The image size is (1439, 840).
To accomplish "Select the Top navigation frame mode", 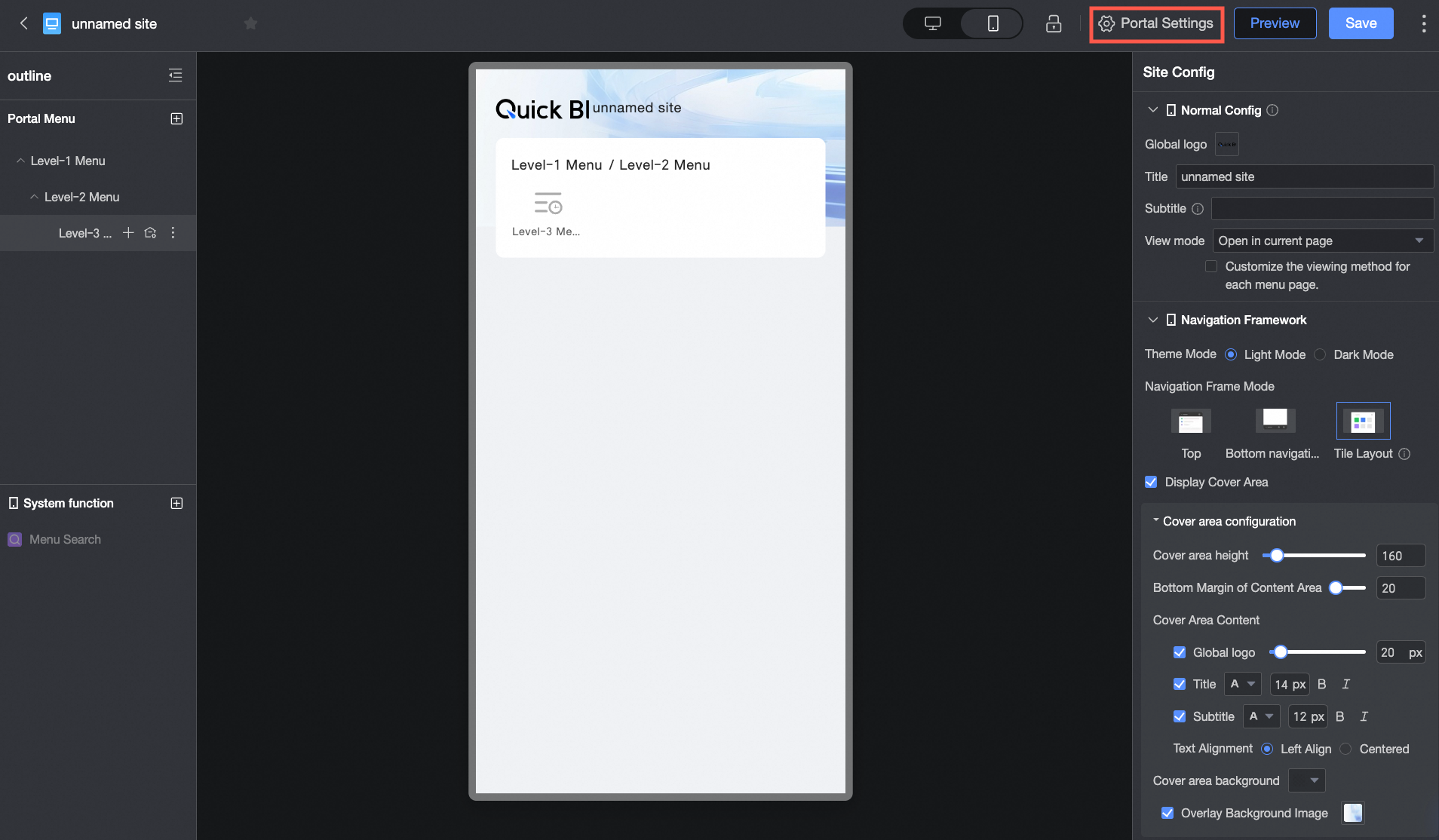I will click(x=1191, y=421).
